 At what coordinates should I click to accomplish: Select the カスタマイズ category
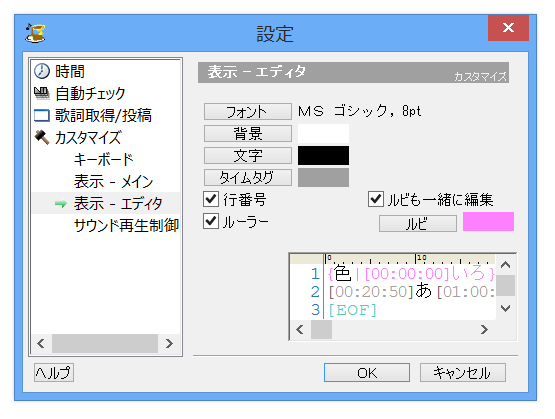[88, 138]
